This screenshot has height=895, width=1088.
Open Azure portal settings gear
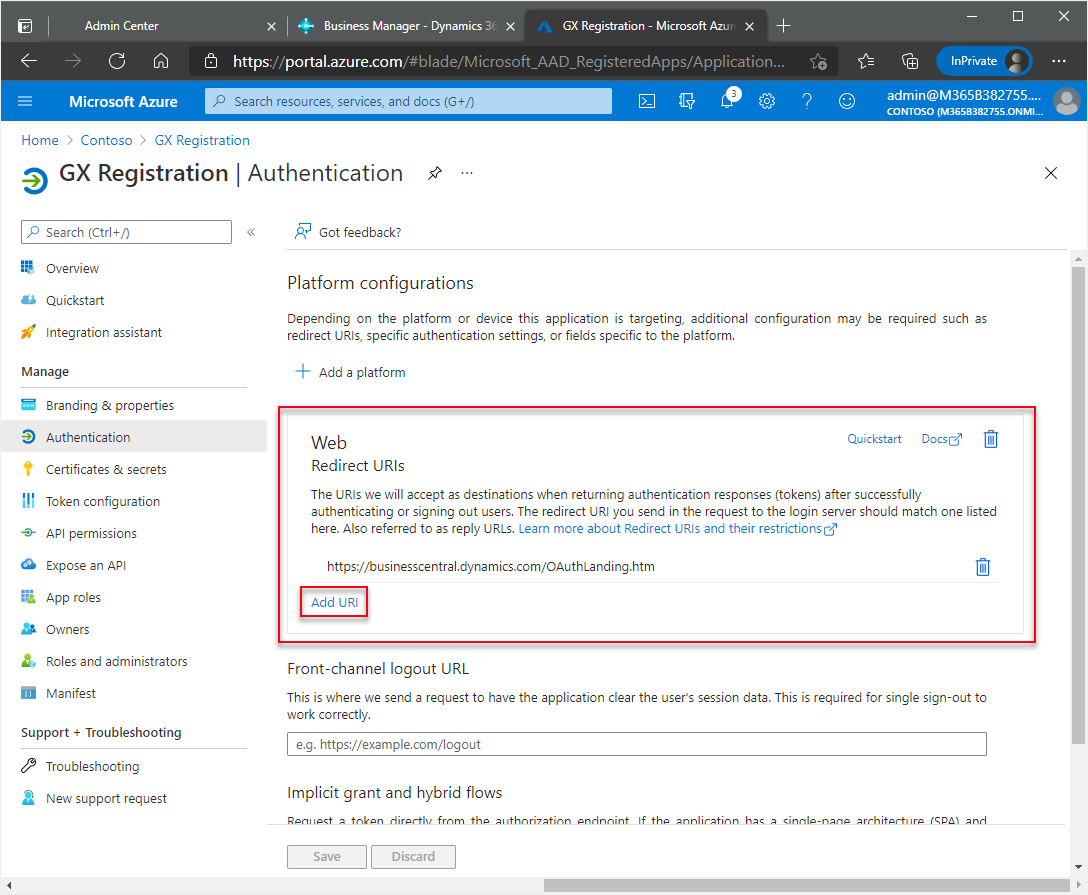pyautogui.click(x=767, y=101)
